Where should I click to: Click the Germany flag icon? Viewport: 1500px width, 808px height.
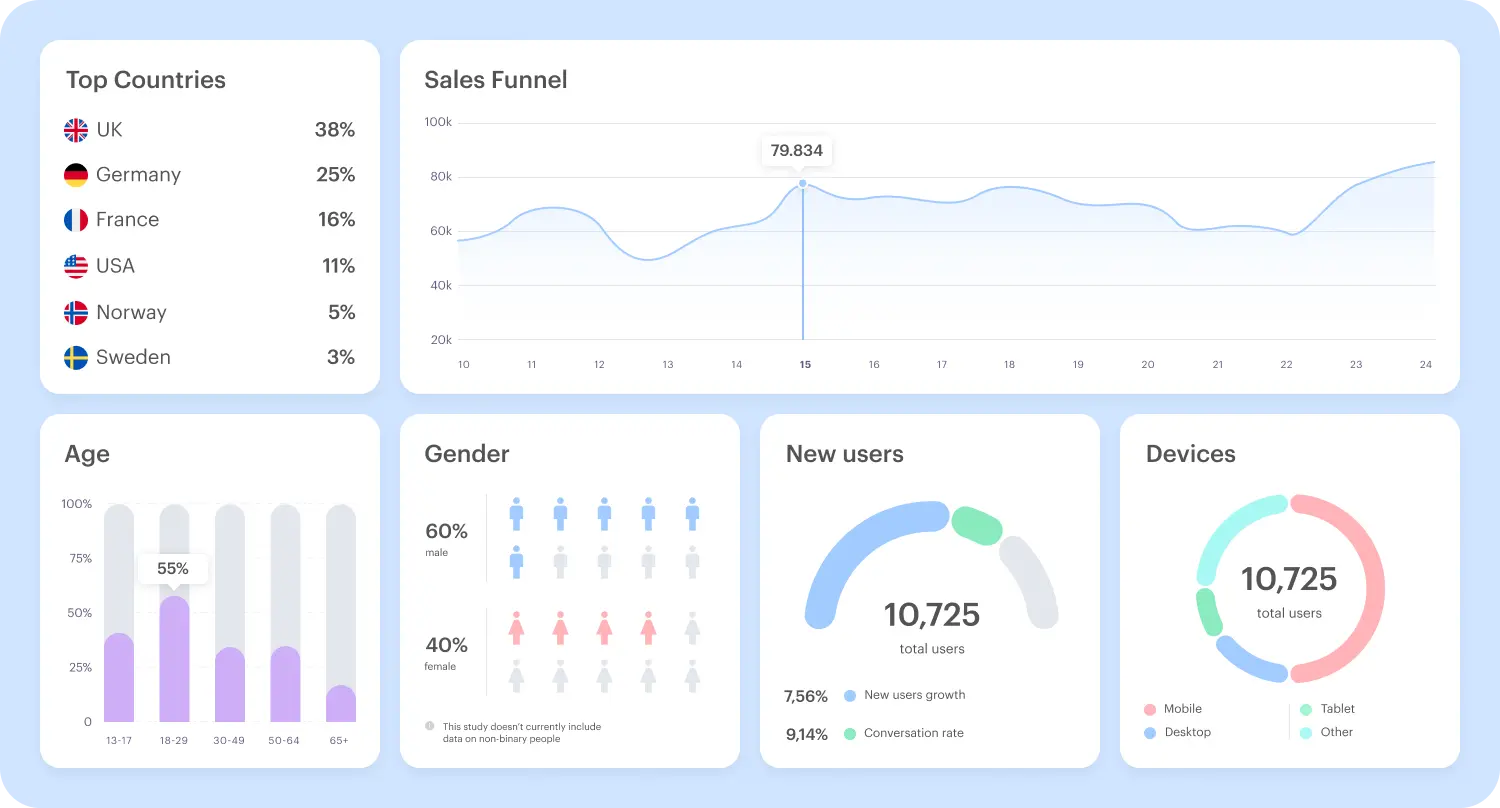[x=74, y=174]
